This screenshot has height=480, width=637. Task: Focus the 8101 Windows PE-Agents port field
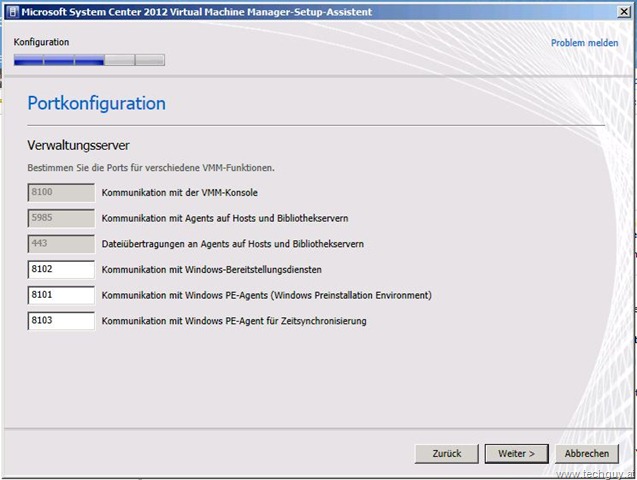tap(61, 295)
